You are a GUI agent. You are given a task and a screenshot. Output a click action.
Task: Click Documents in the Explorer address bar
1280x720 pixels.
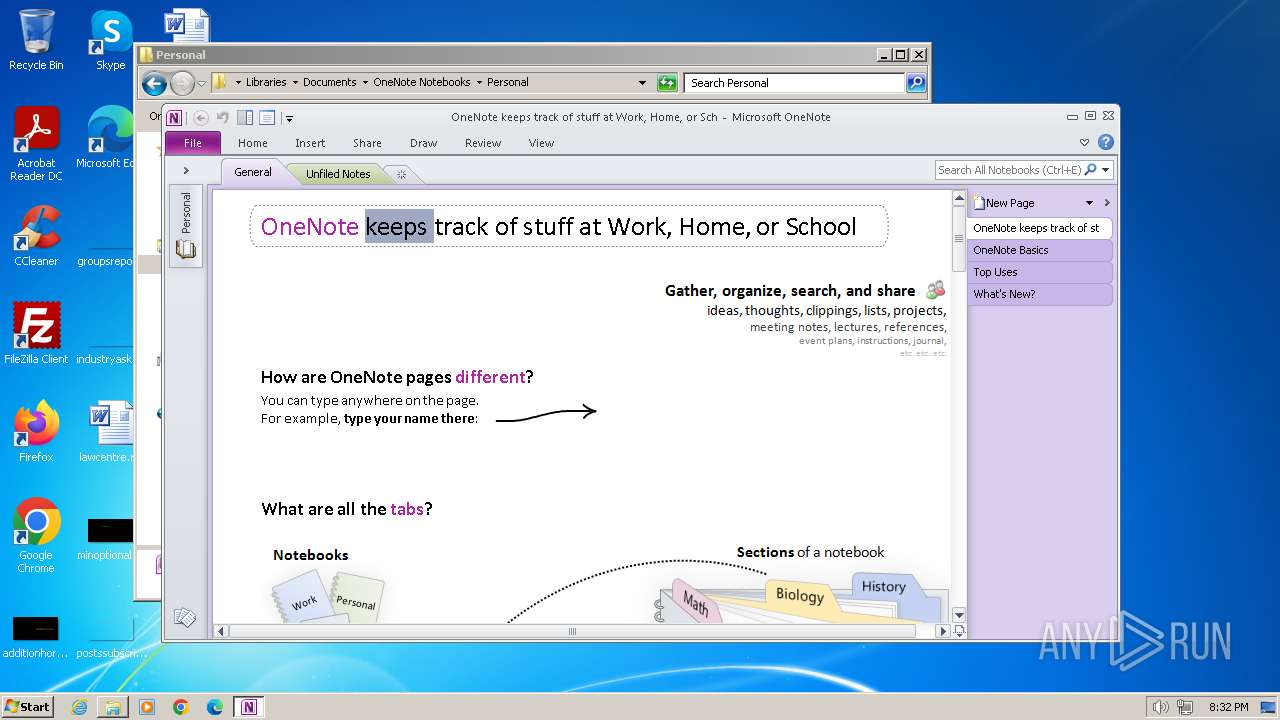point(330,82)
